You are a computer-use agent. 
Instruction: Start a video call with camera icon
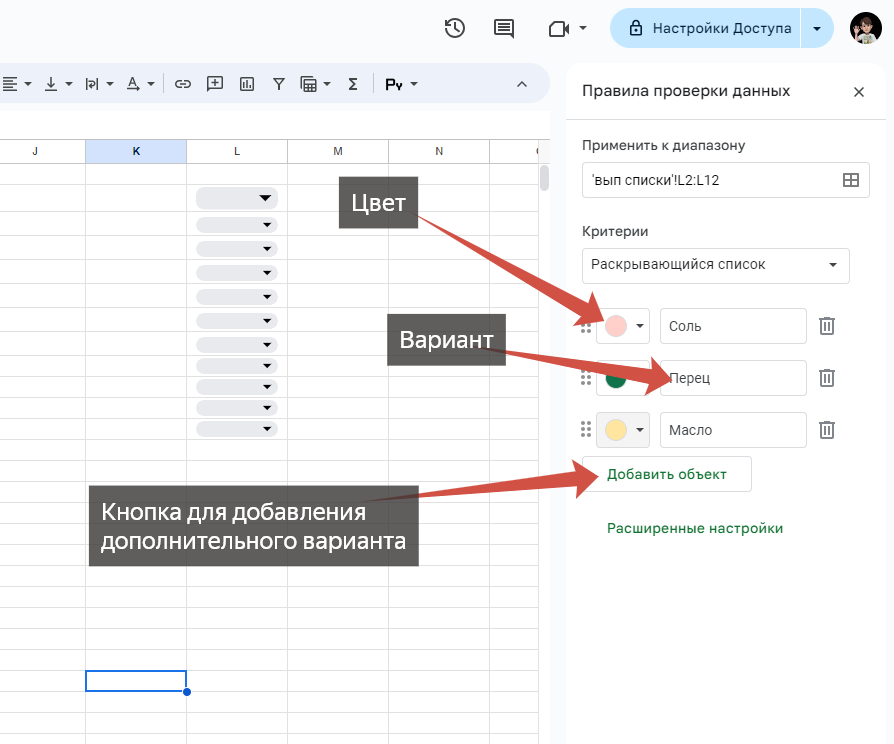559,29
